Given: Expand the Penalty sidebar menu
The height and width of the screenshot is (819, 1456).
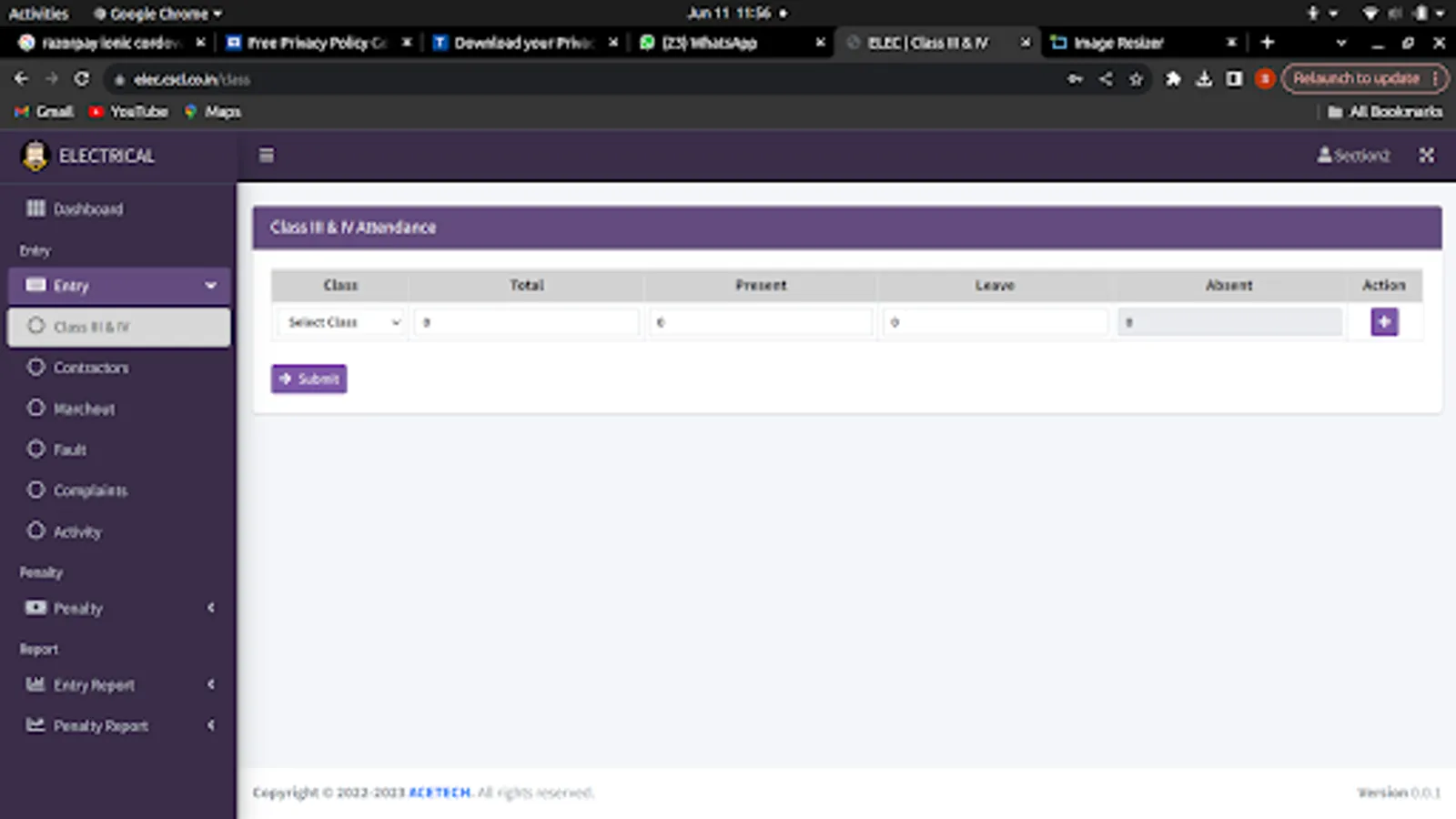Looking at the screenshot, I should [118, 608].
